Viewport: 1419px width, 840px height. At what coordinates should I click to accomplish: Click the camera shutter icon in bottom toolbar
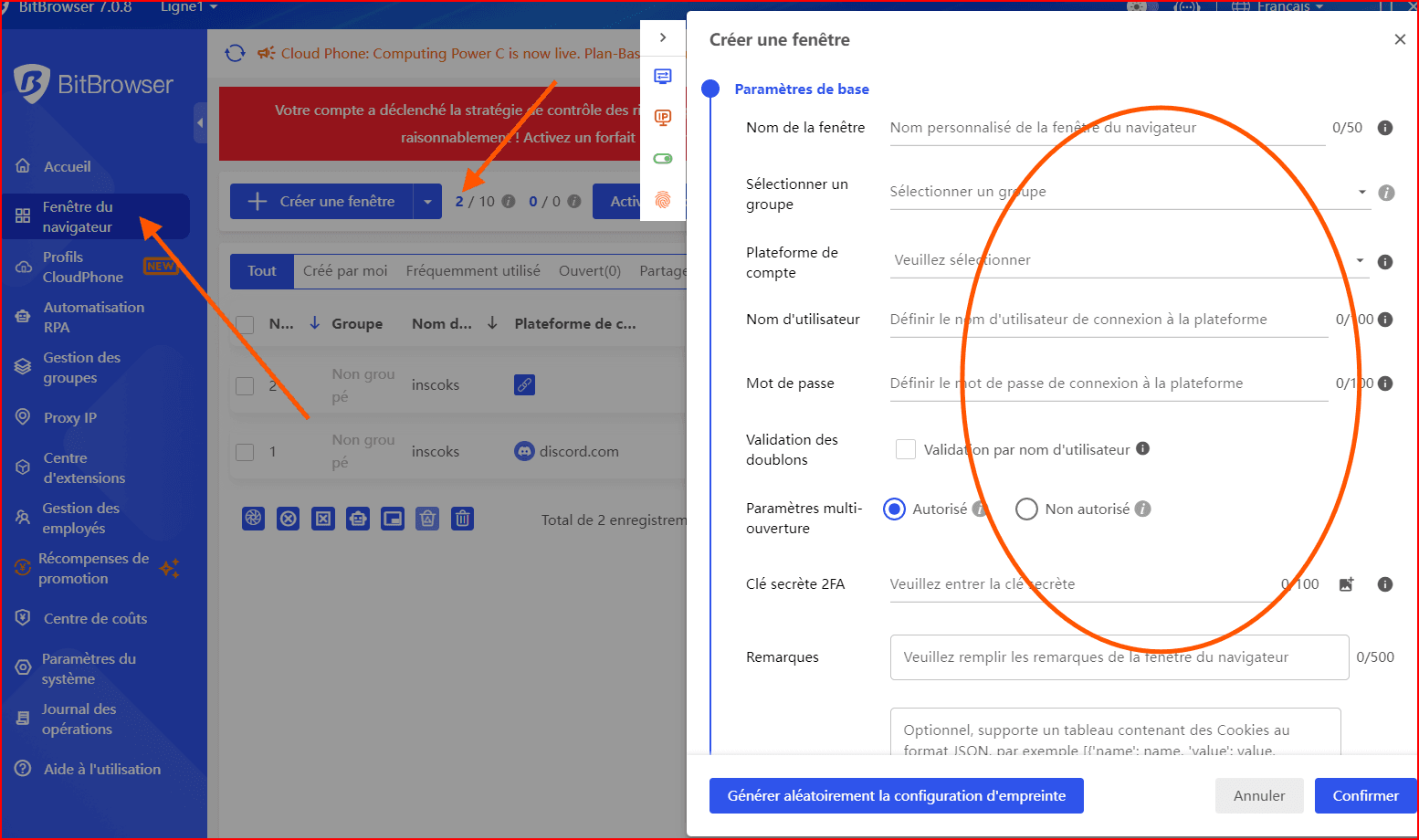(x=253, y=519)
